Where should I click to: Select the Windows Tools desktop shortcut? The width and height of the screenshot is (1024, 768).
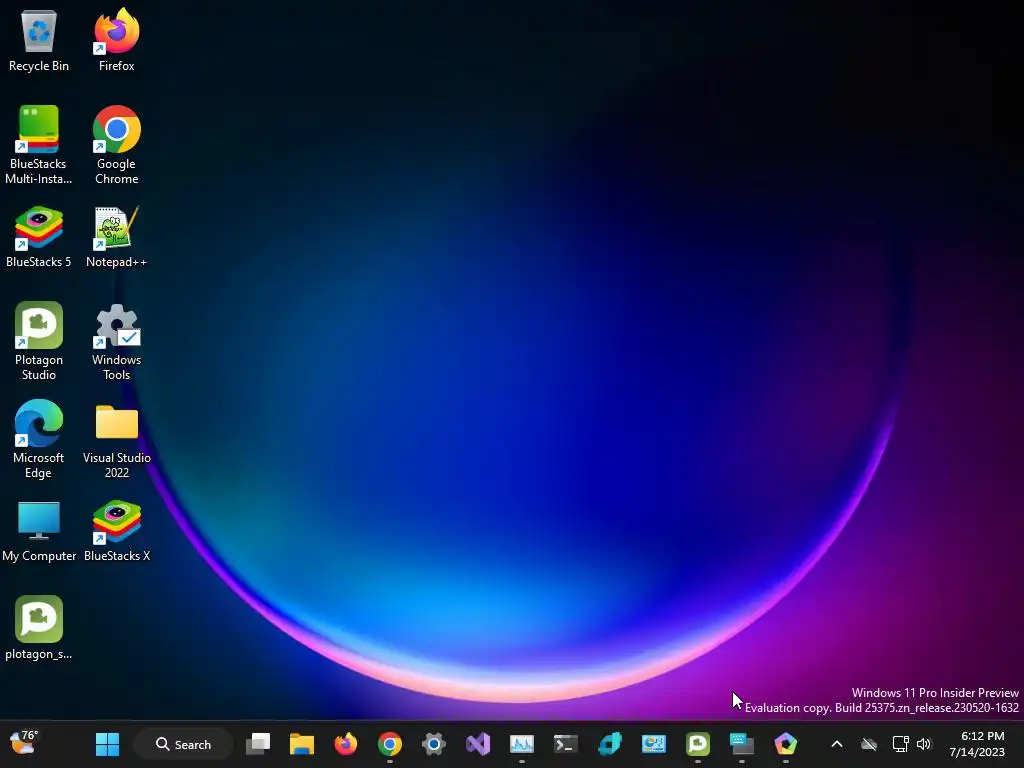point(116,341)
